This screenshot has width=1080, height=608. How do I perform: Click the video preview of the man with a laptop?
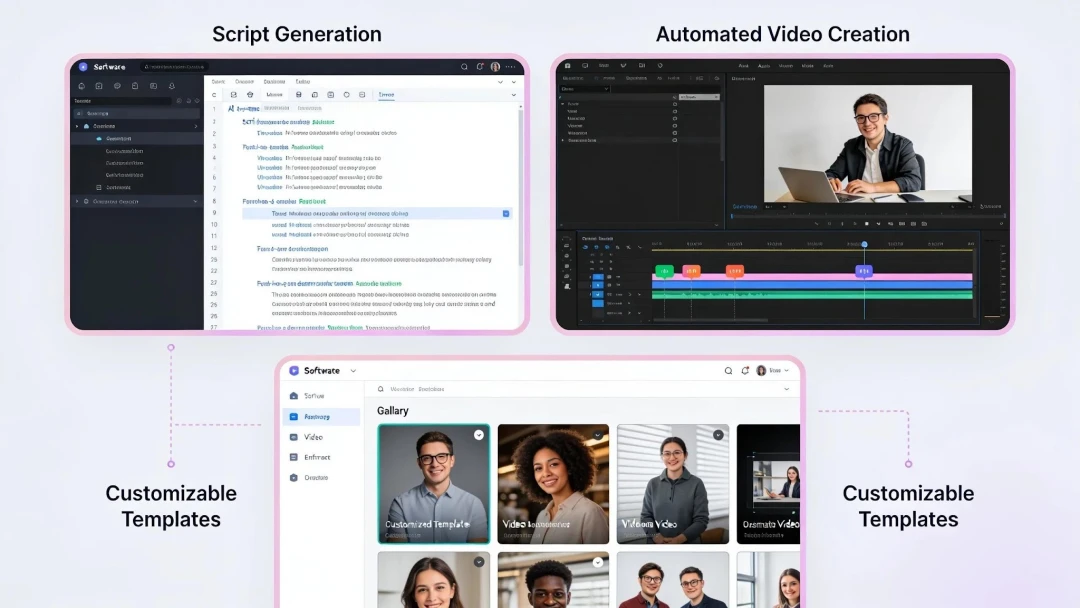pos(868,143)
